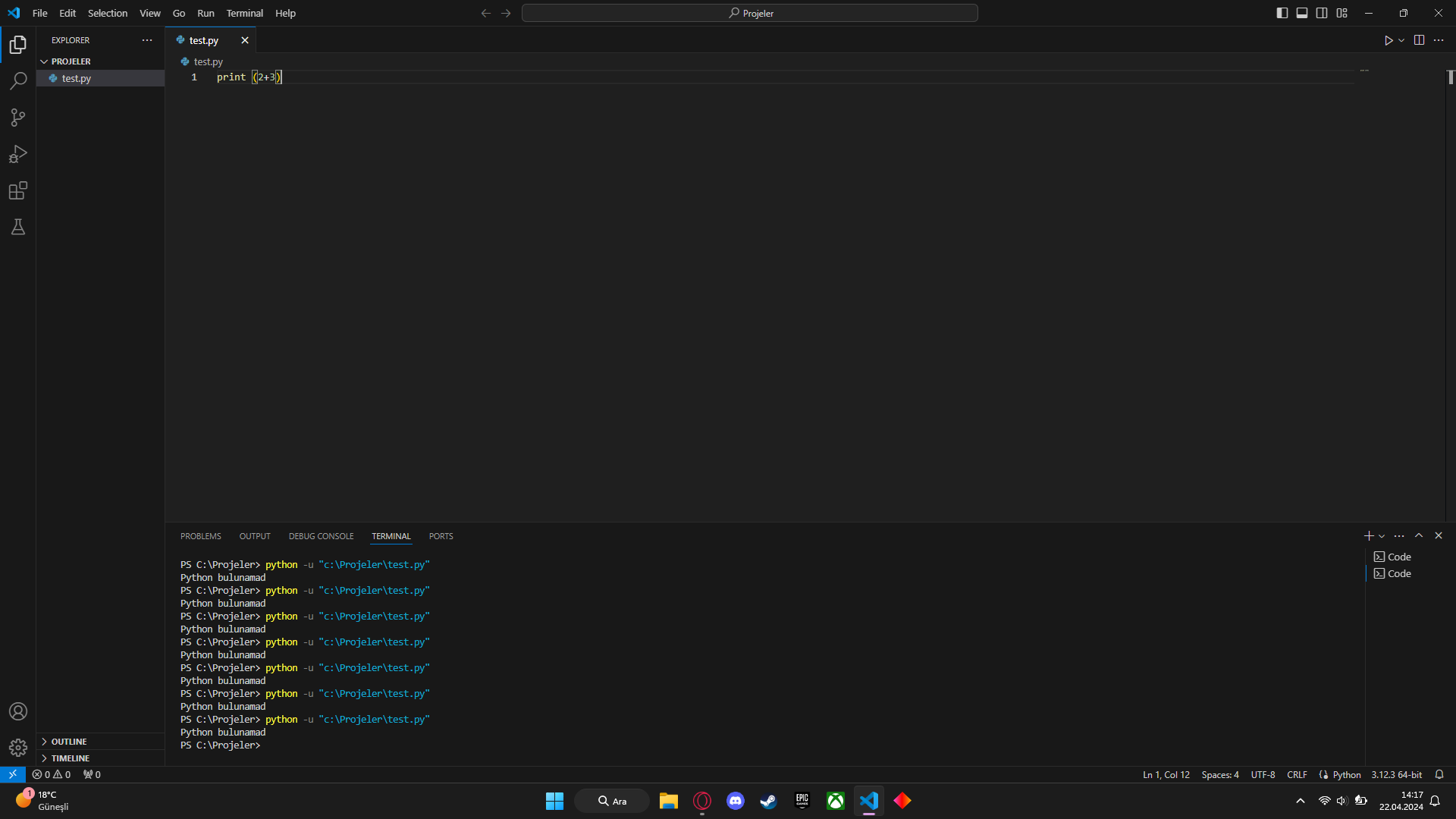Screen dimensions: 1456x819
Task: Customize layout icon in title bar
Action: click(1342, 13)
